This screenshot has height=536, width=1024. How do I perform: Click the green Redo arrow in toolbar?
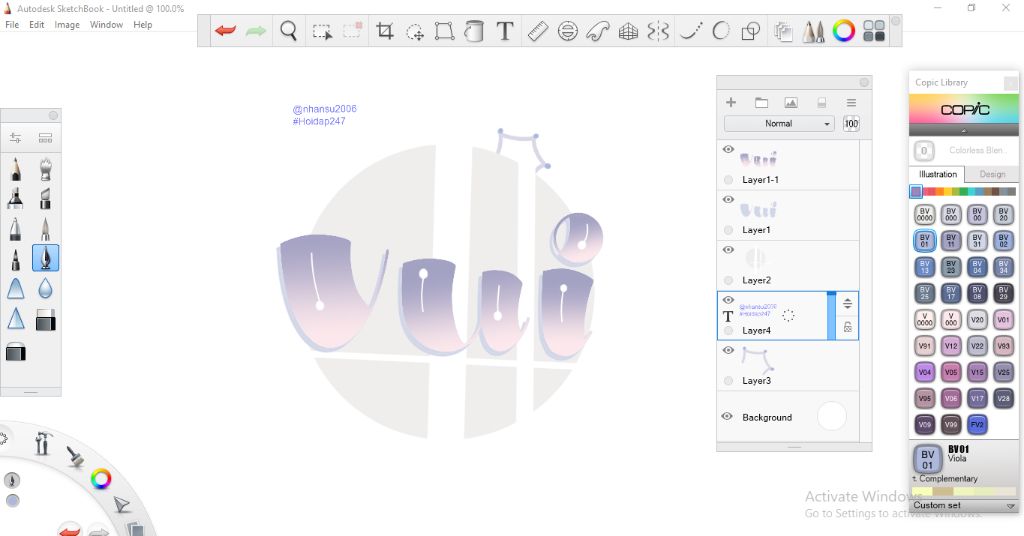pos(255,31)
